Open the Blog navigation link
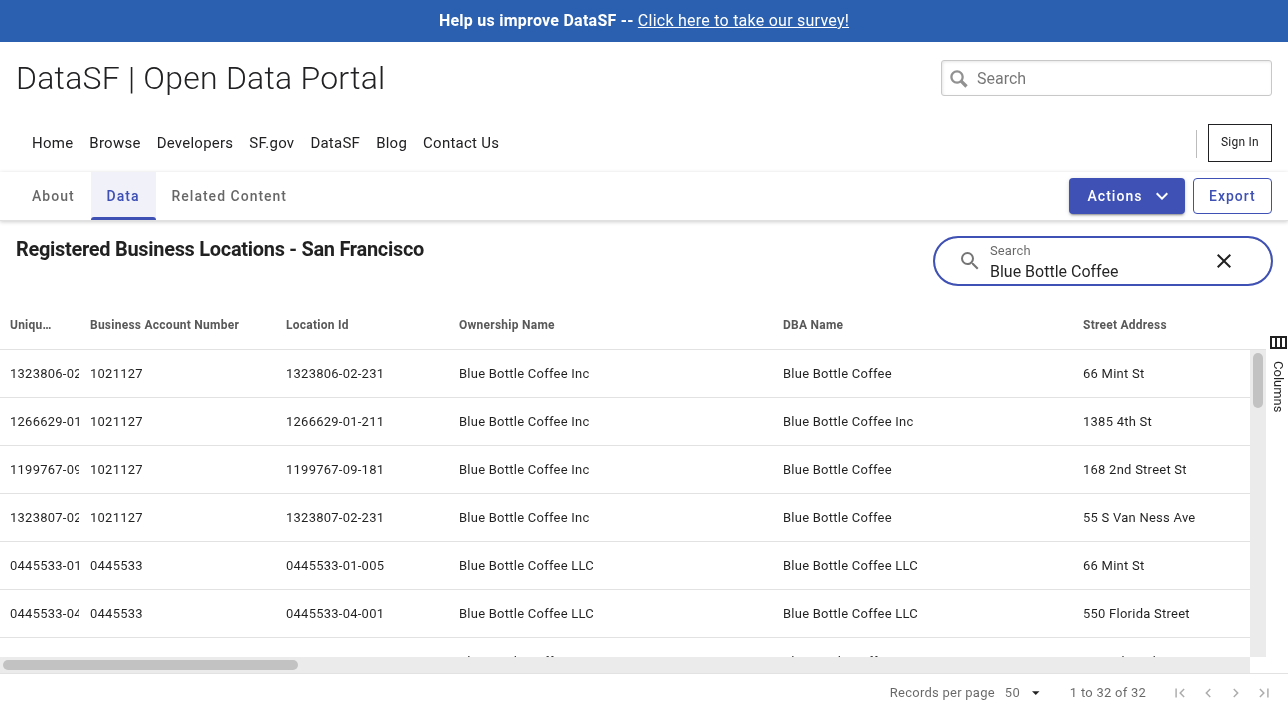The height and width of the screenshot is (711, 1288). (x=391, y=143)
